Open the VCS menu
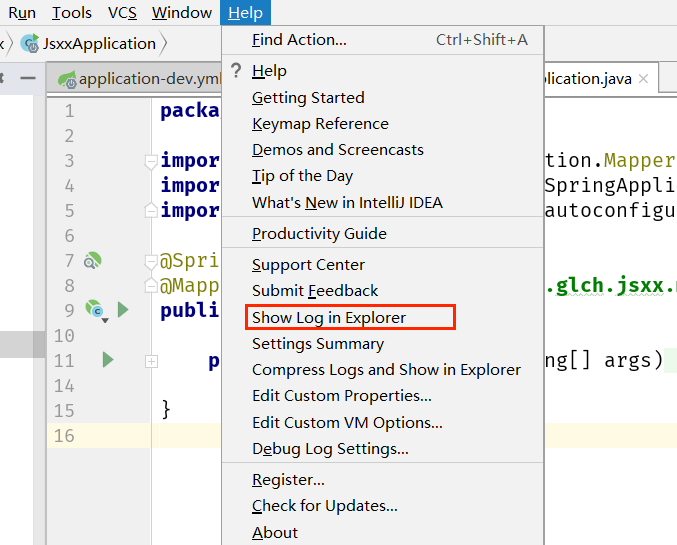 122,13
